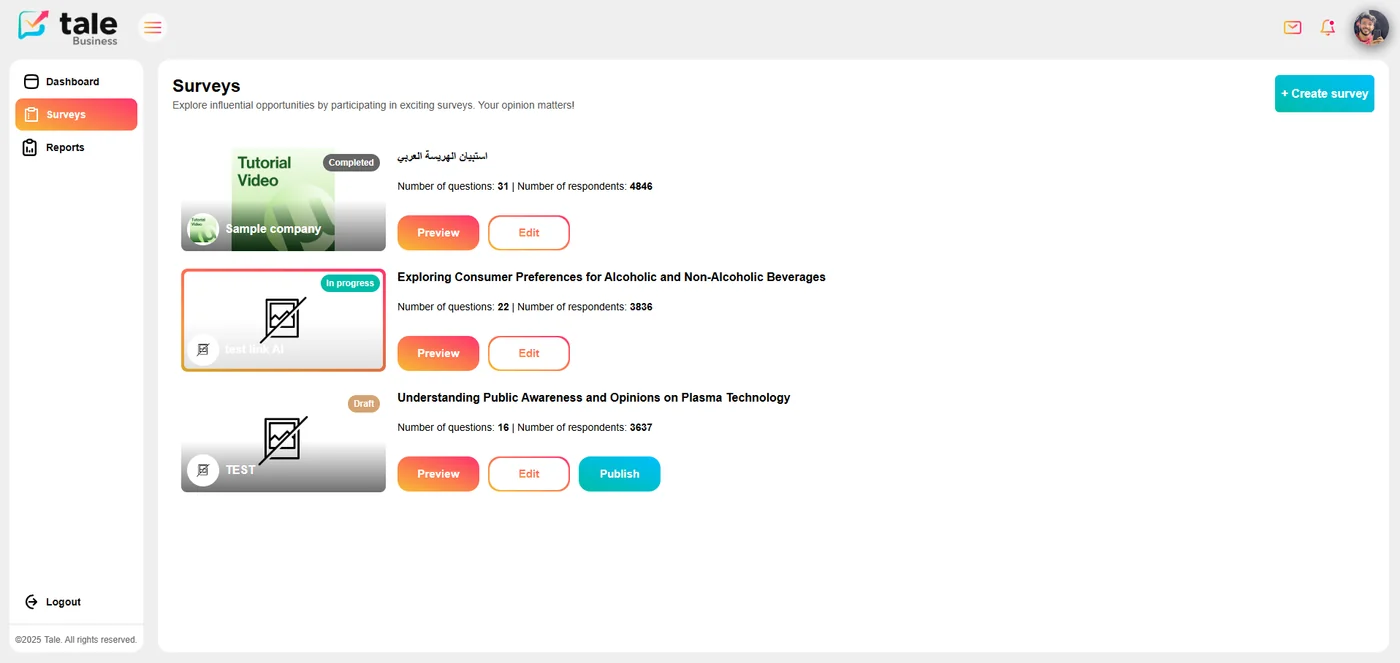Go to Dashboard in sidebar
The width and height of the screenshot is (1400, 663).
[x=72, y=82]
